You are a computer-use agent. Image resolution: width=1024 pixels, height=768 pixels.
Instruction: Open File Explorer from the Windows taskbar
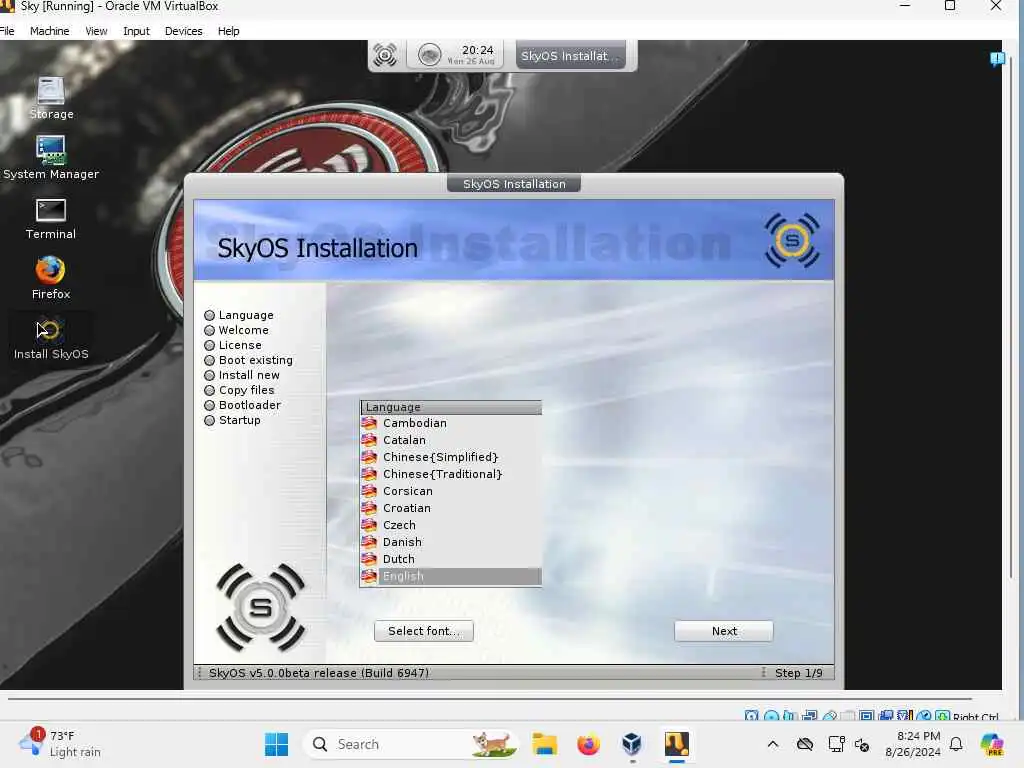tap(545, 744)
